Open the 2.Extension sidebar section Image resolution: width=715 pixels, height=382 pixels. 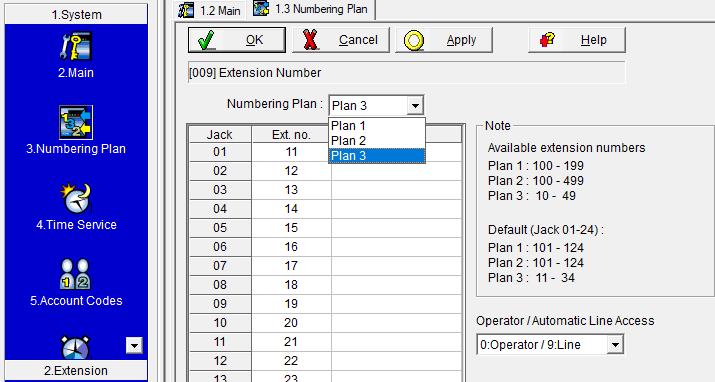click(x=76, y=370)
